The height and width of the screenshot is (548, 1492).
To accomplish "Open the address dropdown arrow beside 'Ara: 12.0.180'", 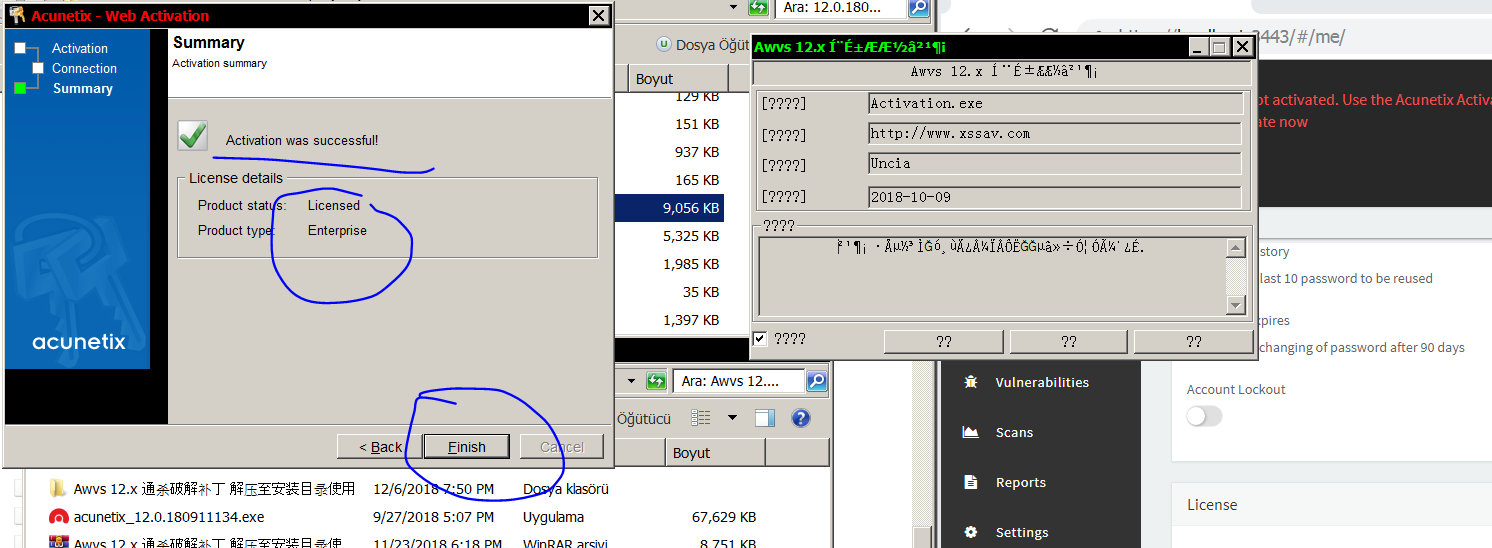I will point(732,8).
